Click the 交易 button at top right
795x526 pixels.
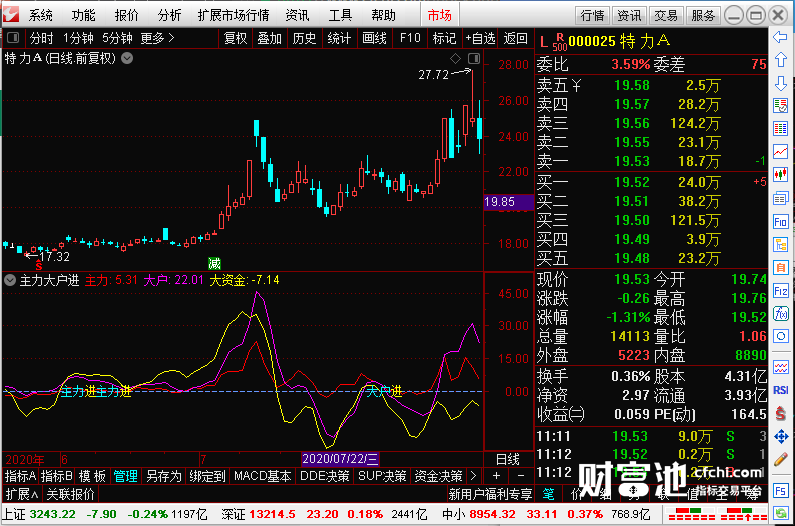tap(666, 16)
